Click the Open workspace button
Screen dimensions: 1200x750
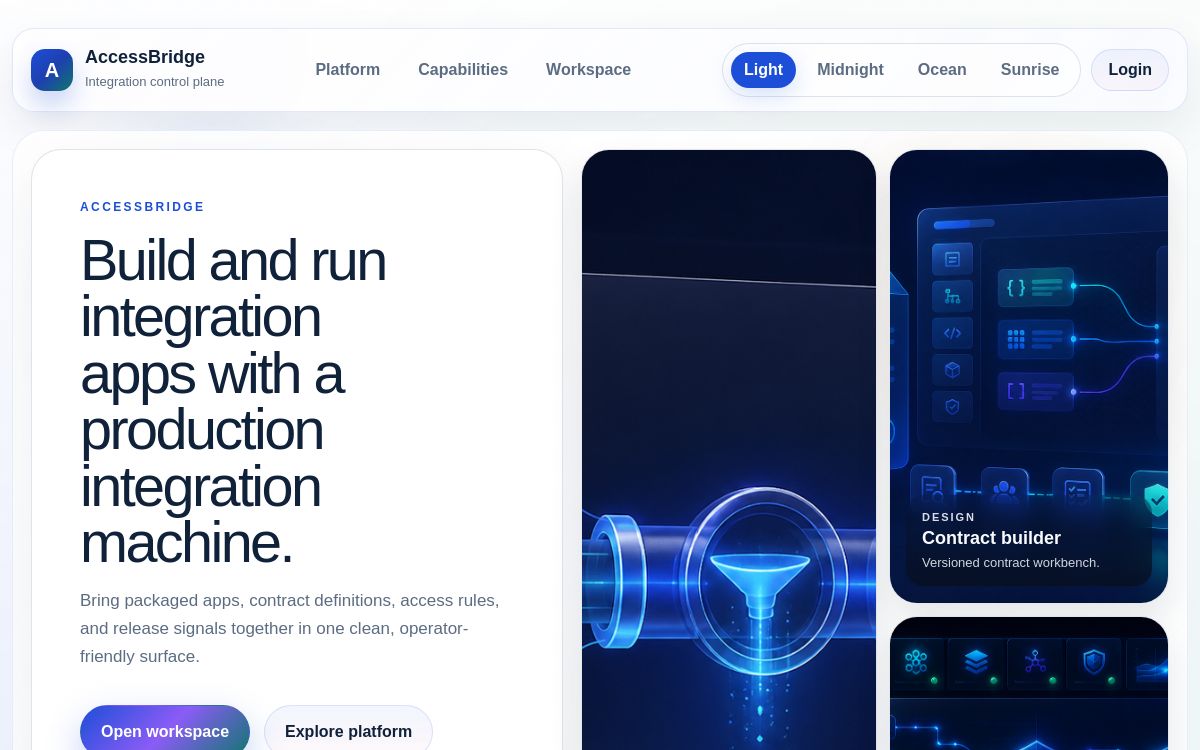165,731
